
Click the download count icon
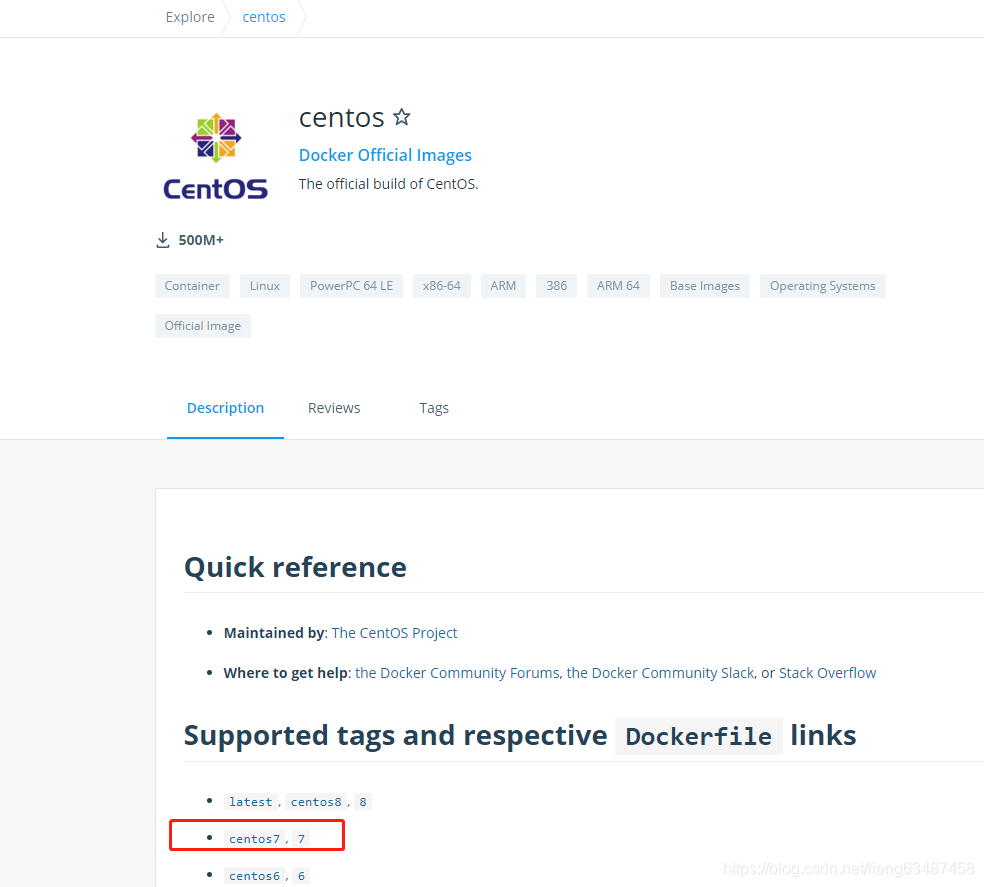coord(163,240)
